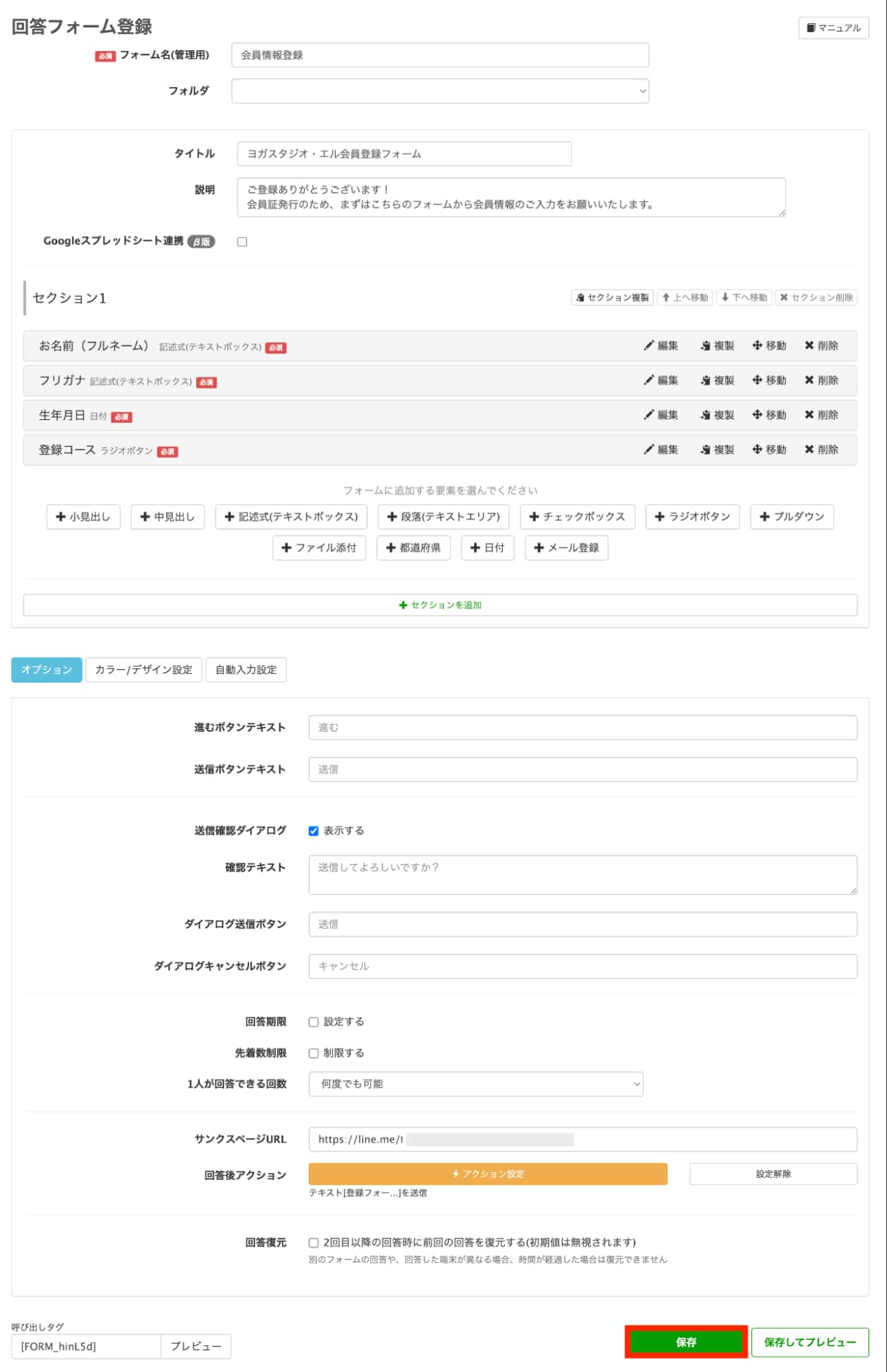The width and height of the screenshot is (887, 1372).
Task: Click the green 保存 button
Action: (x=685, y=1342)
